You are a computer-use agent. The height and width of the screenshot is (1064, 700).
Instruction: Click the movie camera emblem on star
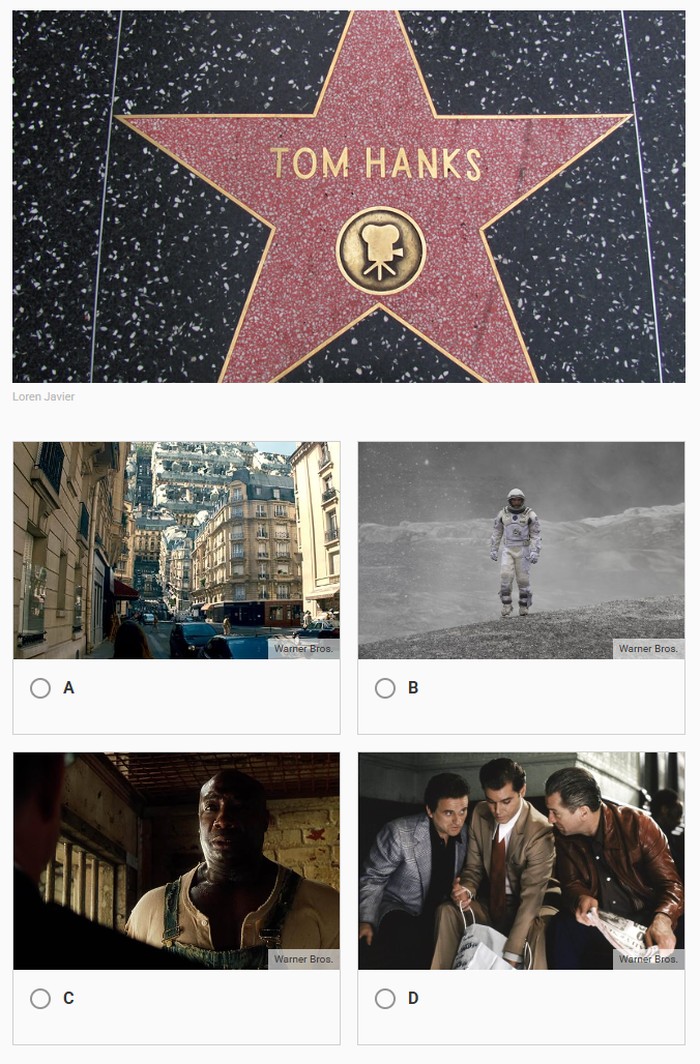click(381, 251)
